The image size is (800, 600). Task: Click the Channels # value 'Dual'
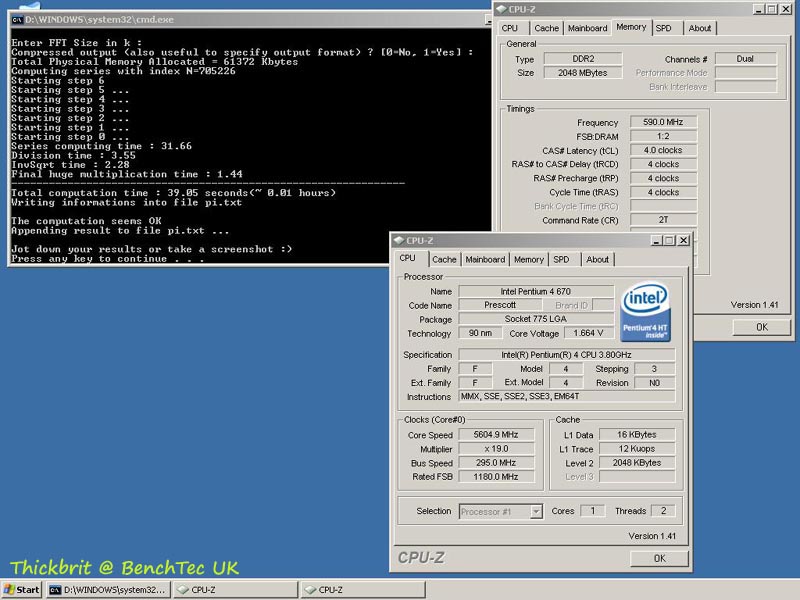click(745, 59)
